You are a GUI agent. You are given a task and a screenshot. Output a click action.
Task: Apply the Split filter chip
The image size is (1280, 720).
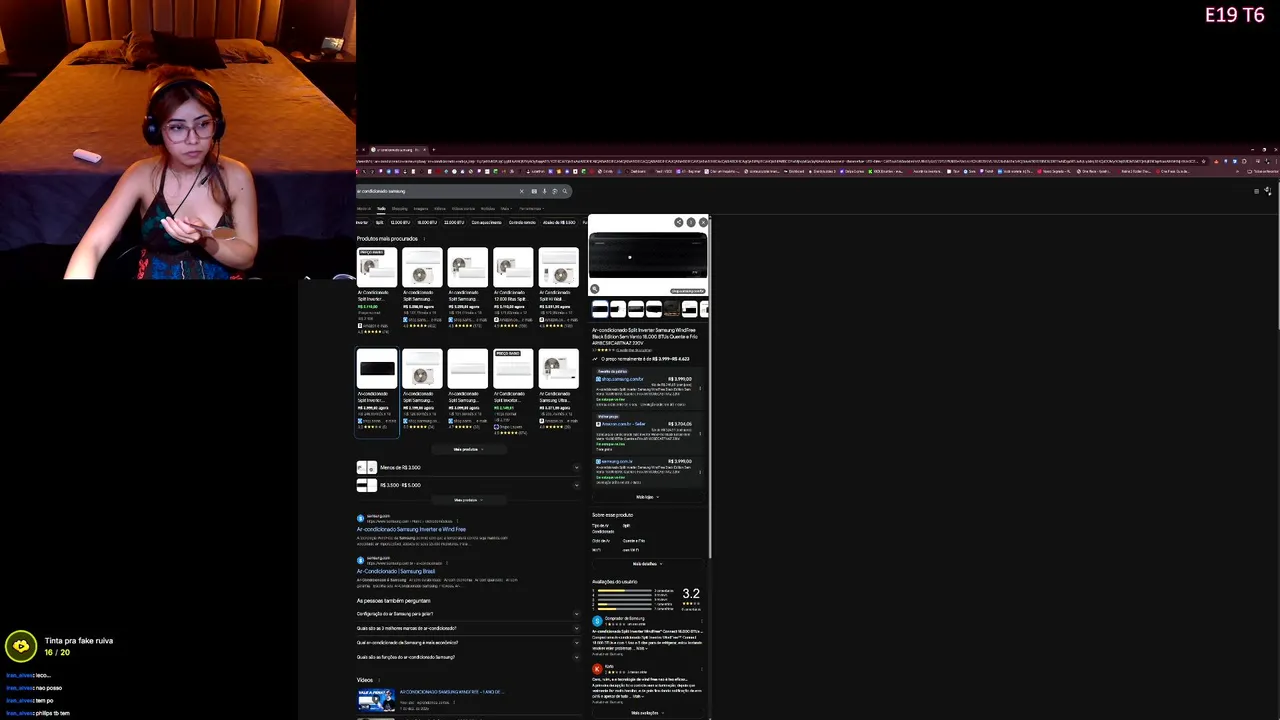pyautogui.click(x=380, y=222)
